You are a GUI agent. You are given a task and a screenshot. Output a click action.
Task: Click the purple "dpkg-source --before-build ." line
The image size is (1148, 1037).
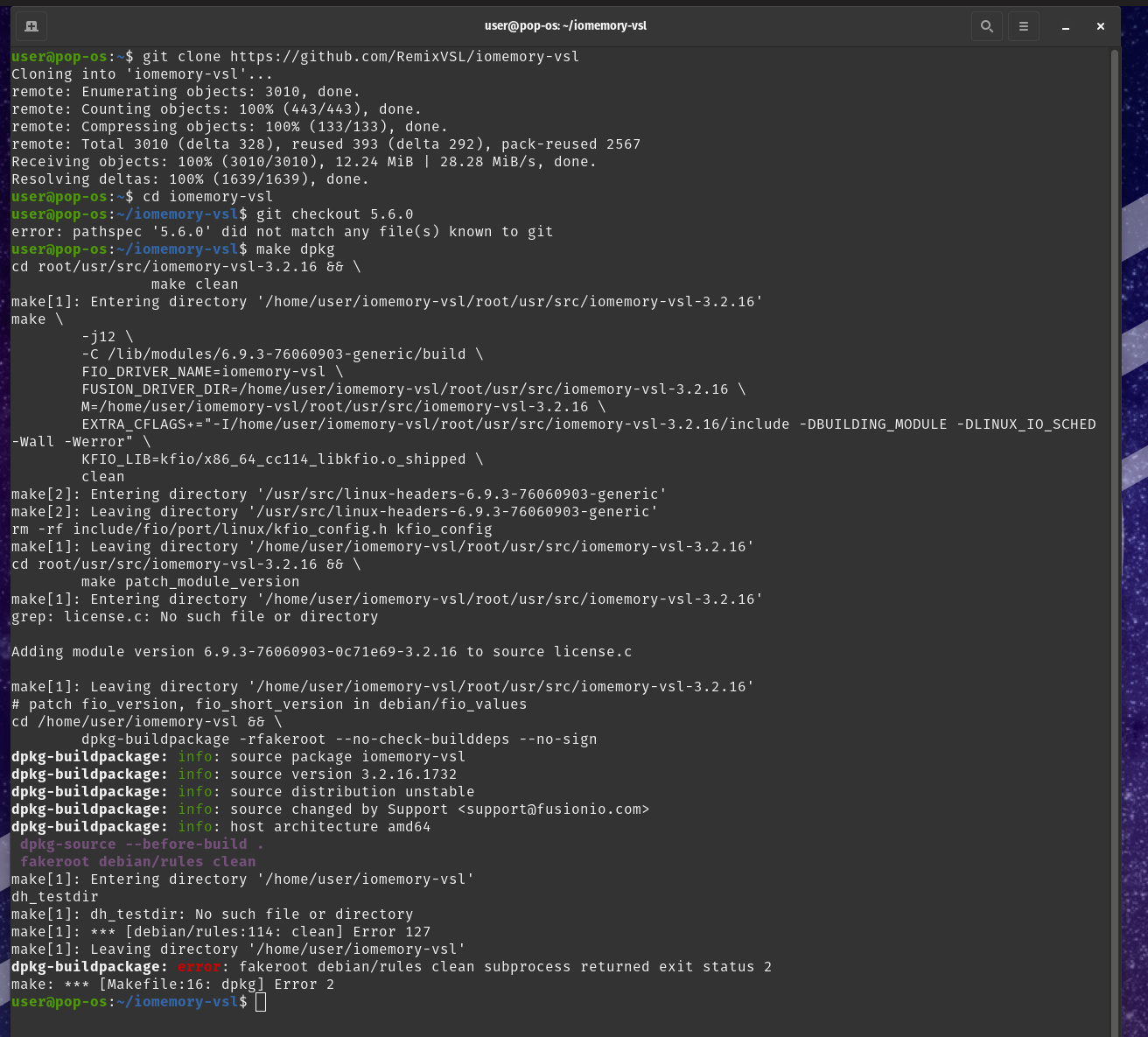pos(142,844)
